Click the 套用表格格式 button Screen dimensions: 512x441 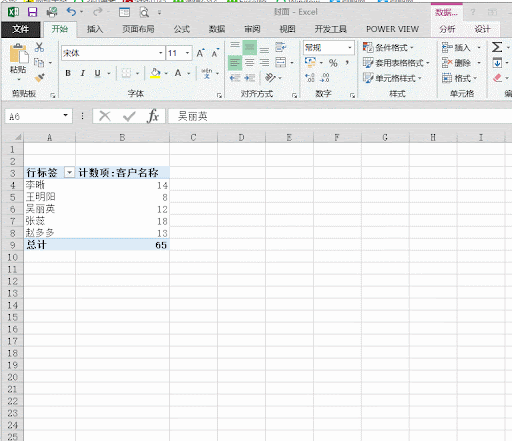[396, 63]
